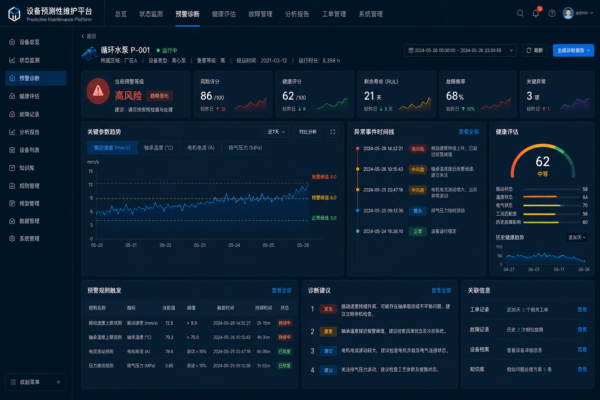Expand the 历史健康趋势 period dropdown
The width and height of the screenshot is (600, 400).
click(576, 237)
